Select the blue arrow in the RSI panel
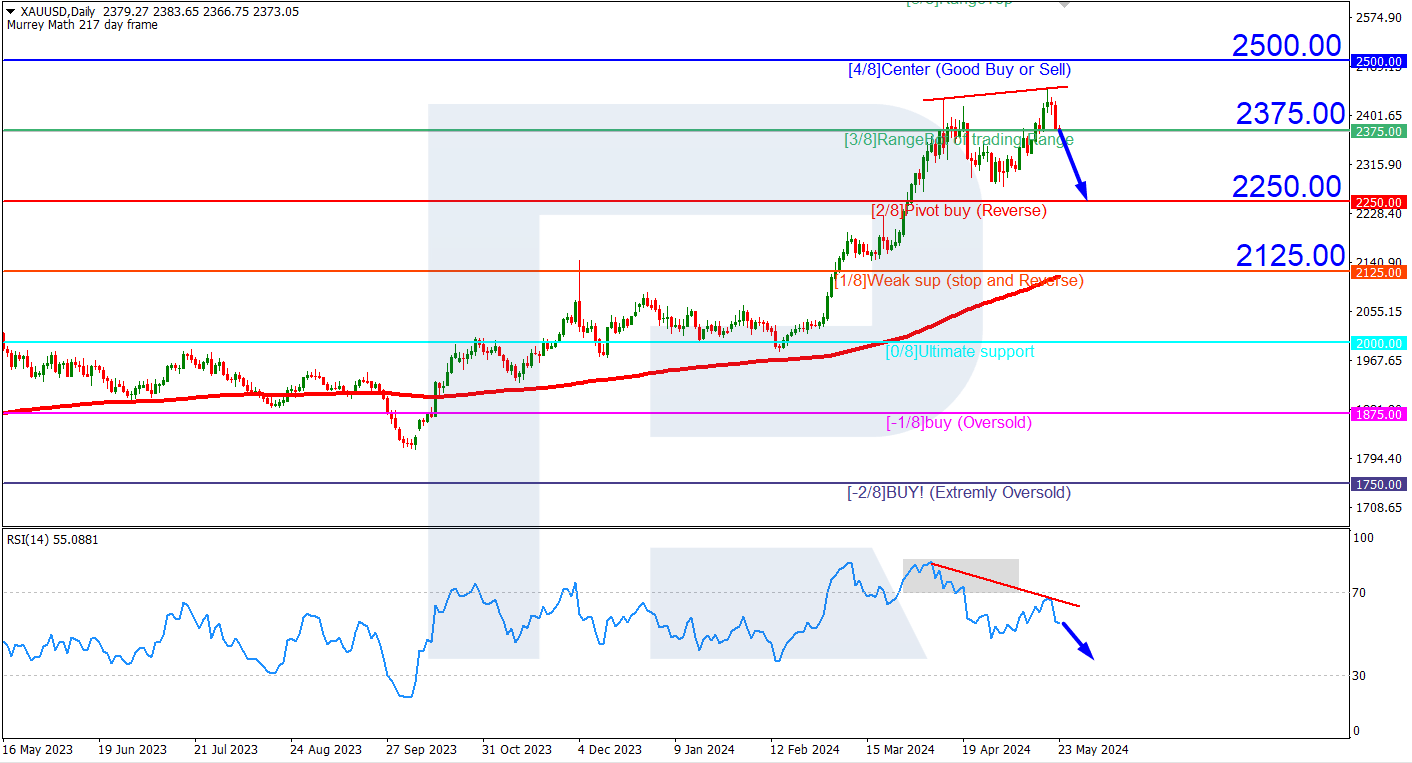This screenshot has height=763, width=1412. click(x=1077, y=640)
